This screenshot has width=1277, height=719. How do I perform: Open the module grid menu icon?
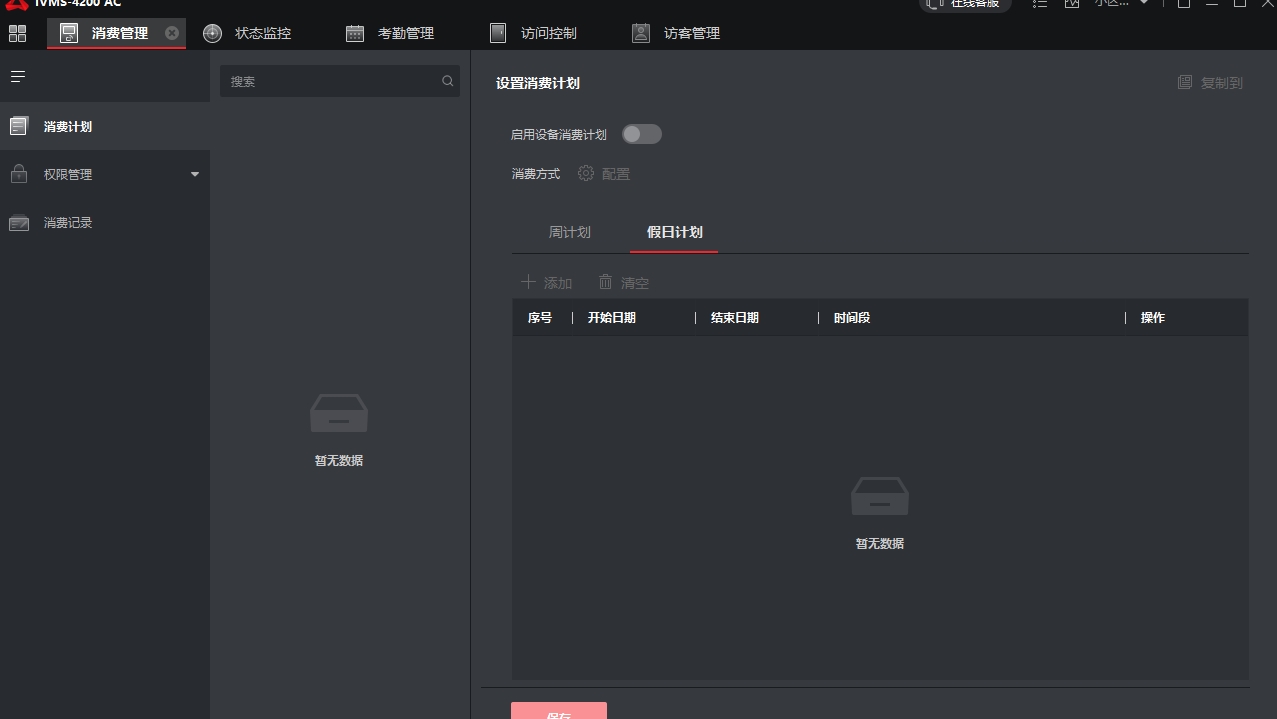[x=17, y=33]
